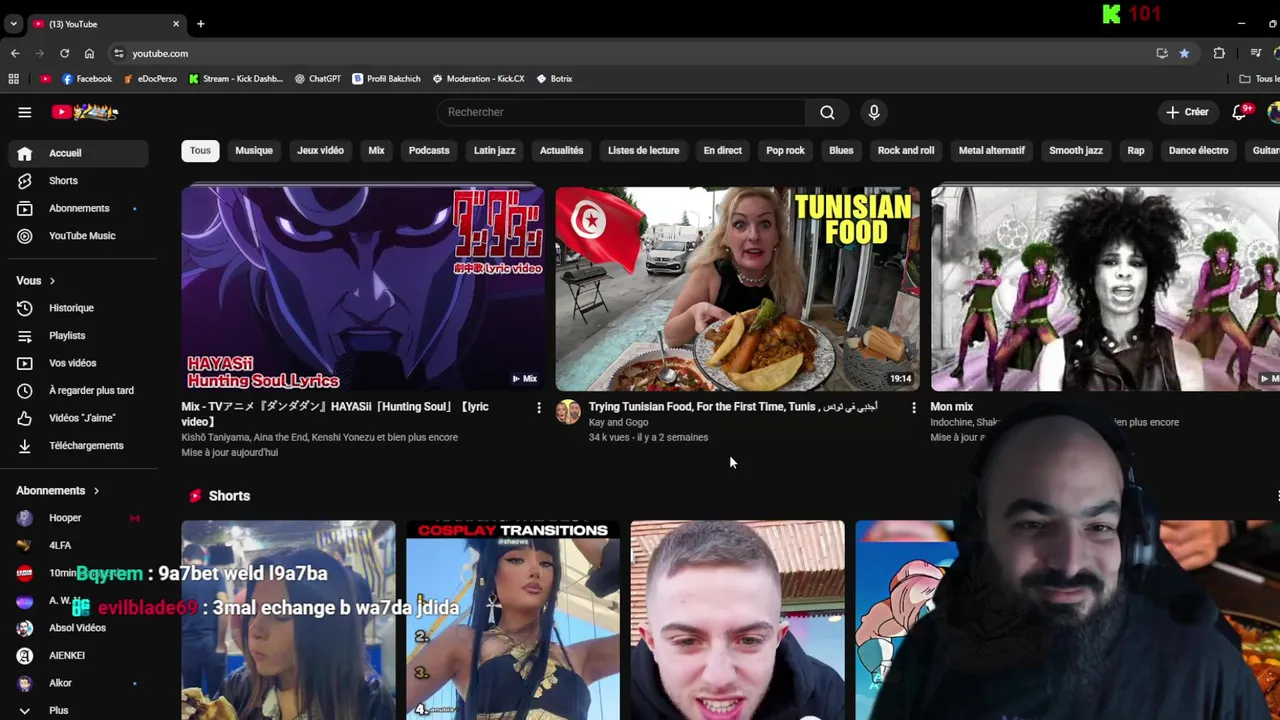Open the Facebook bookmark
Screen dimensions: 1280x720
tap(87, 78)
